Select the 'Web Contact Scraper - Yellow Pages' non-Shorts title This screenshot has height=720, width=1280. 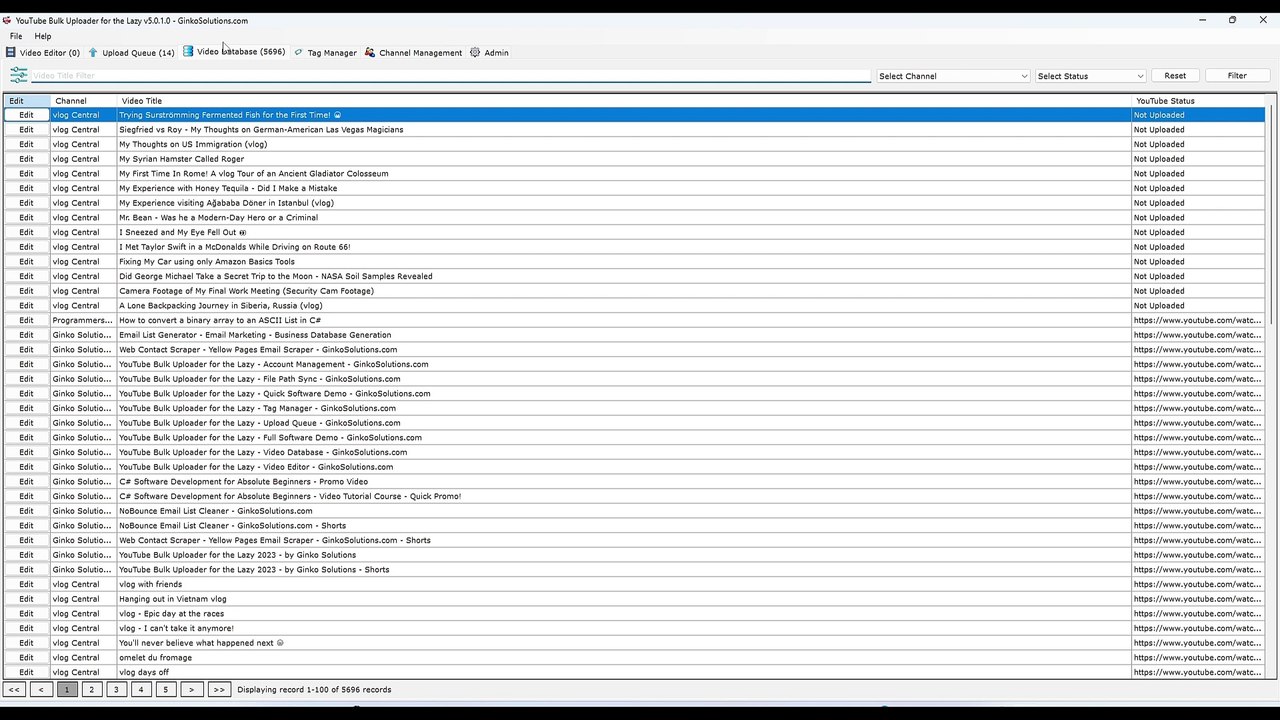tap(258, 349)
